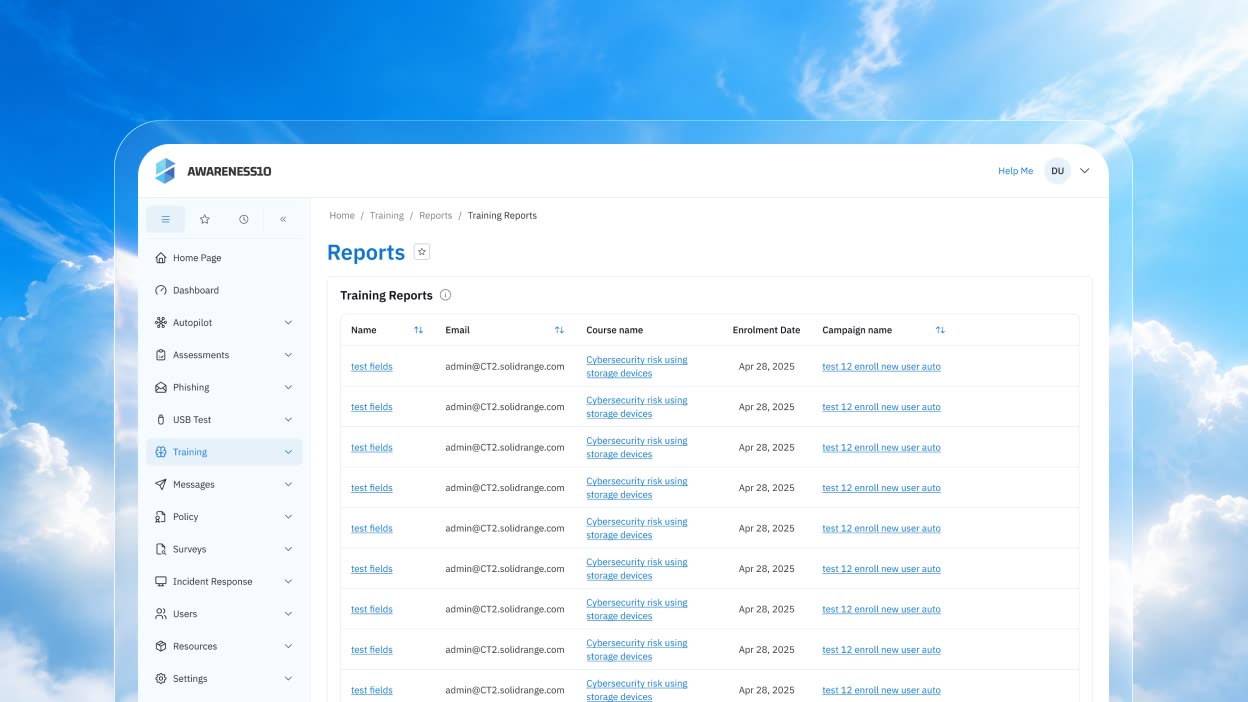Expand the user account dropdown chevron
Screen dimensions: 1248x702
click(1085, 171)
